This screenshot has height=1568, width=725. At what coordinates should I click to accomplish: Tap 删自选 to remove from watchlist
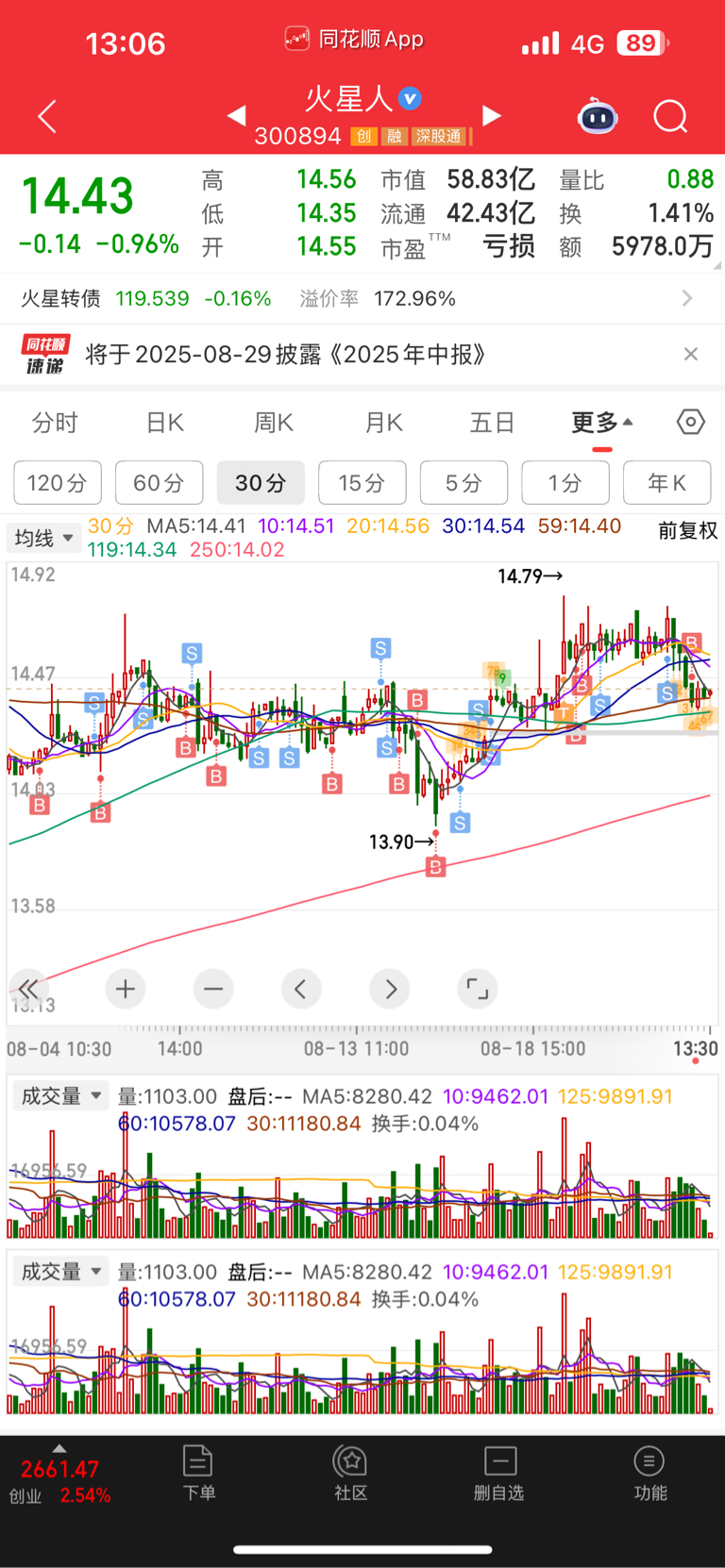coord(499,1473)
